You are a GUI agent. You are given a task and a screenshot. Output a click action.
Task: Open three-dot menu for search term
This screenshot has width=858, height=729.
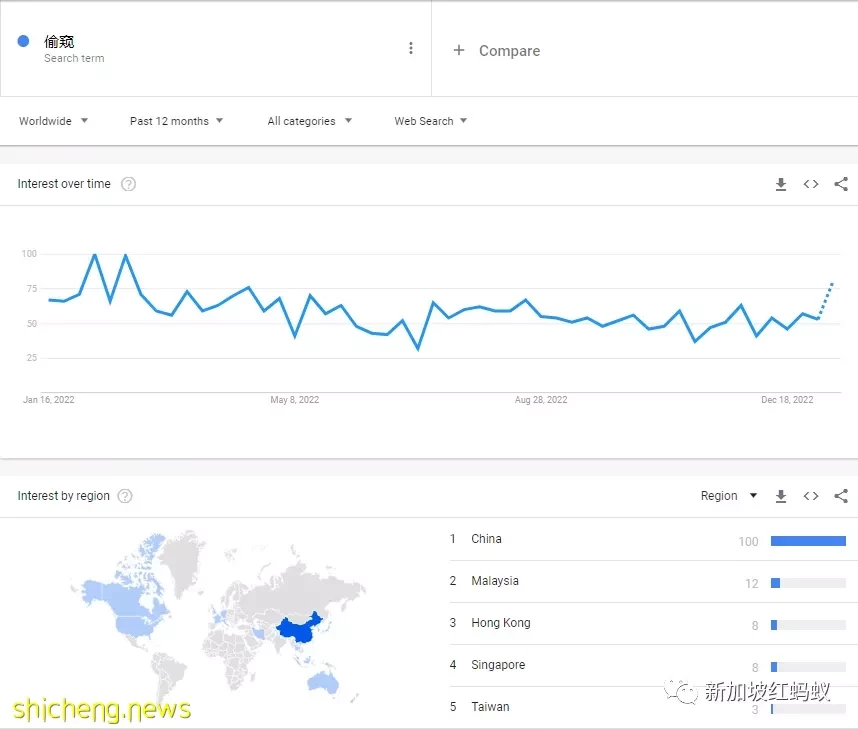click(410, 48)
